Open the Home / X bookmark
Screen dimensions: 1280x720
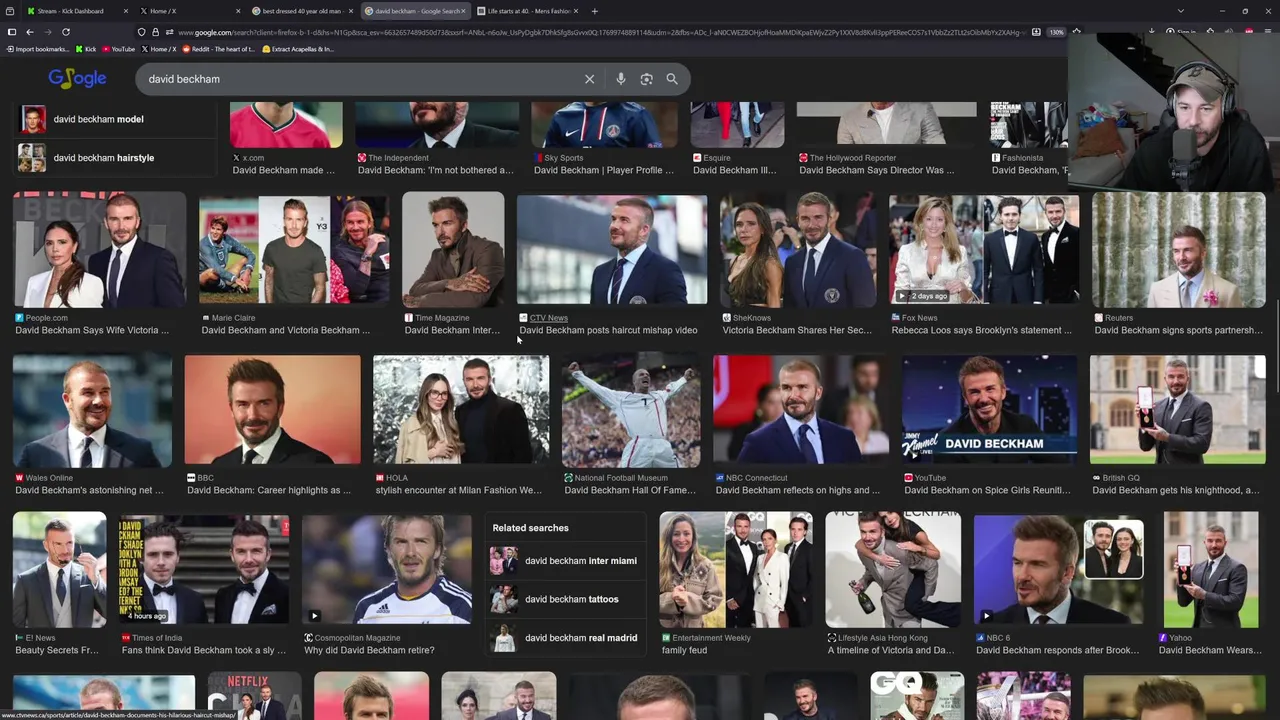tap(159, 49)
